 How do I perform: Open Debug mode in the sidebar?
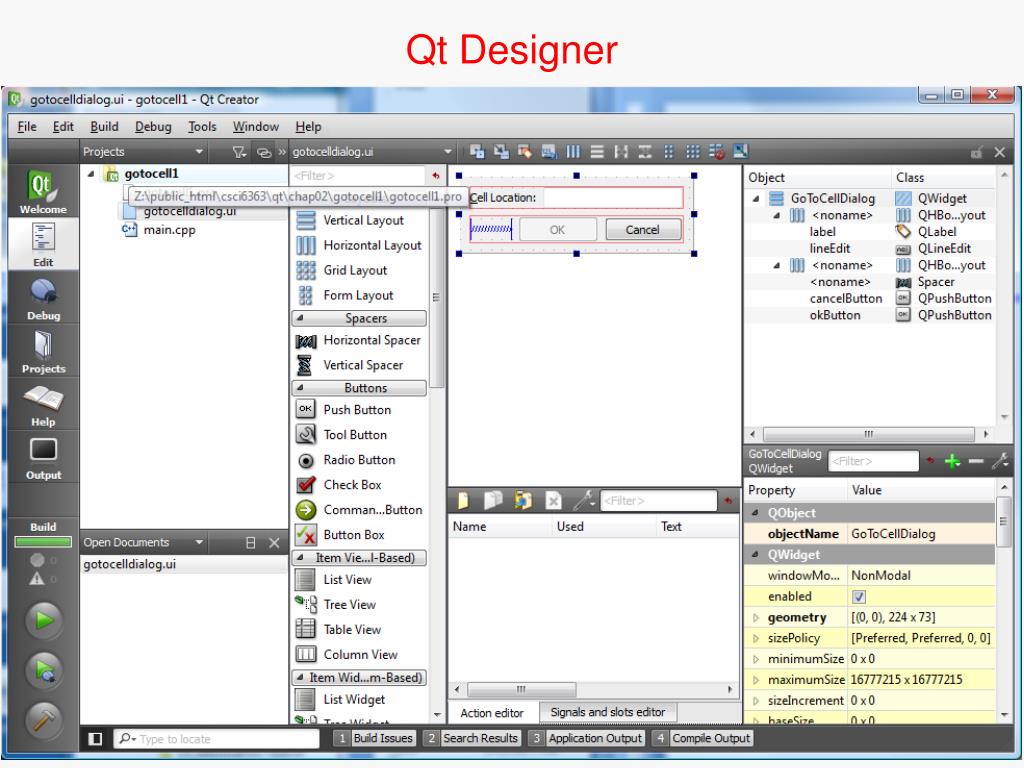(43, 298)
